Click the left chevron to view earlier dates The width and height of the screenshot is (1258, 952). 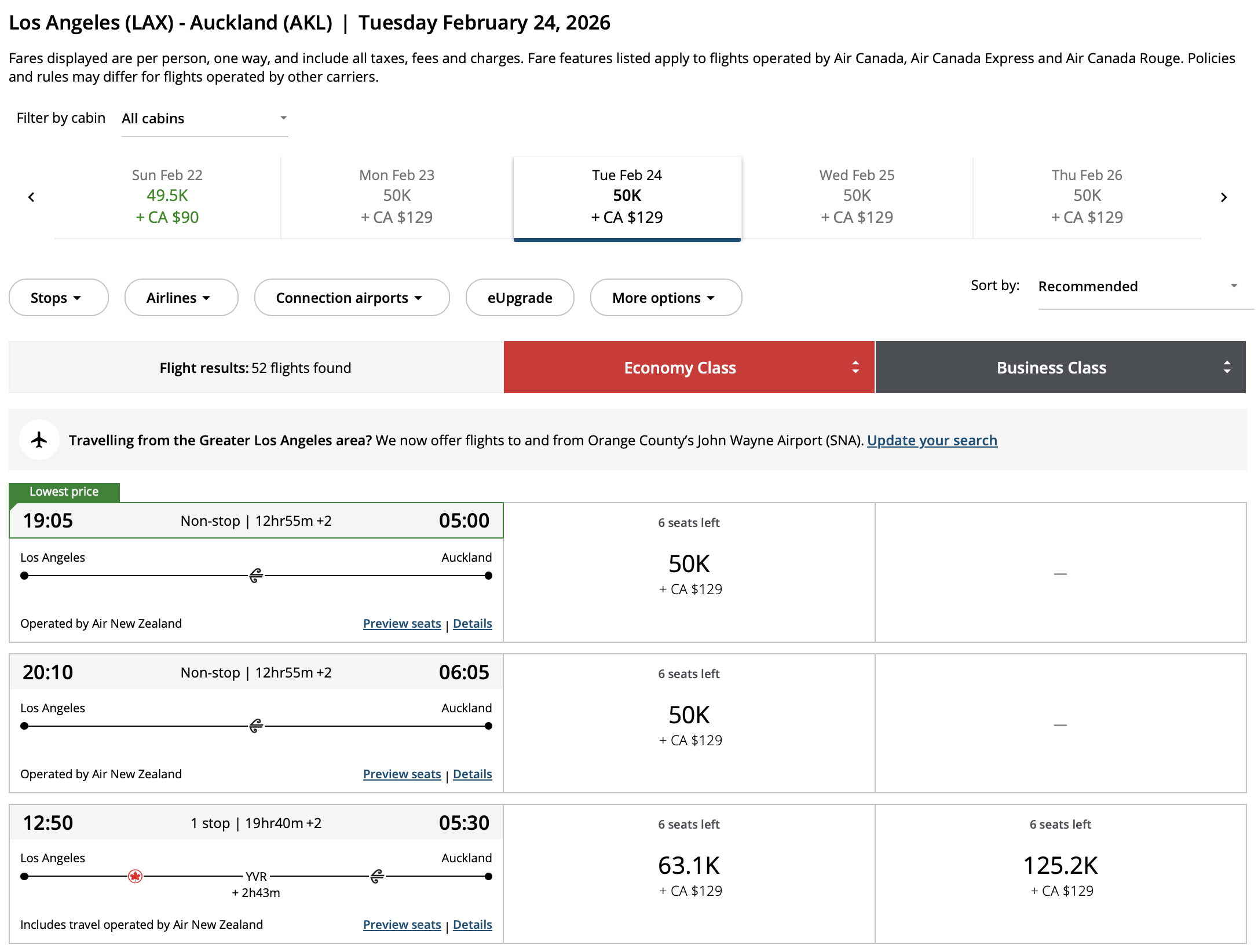pyautogui.click(x=31, y=197)
